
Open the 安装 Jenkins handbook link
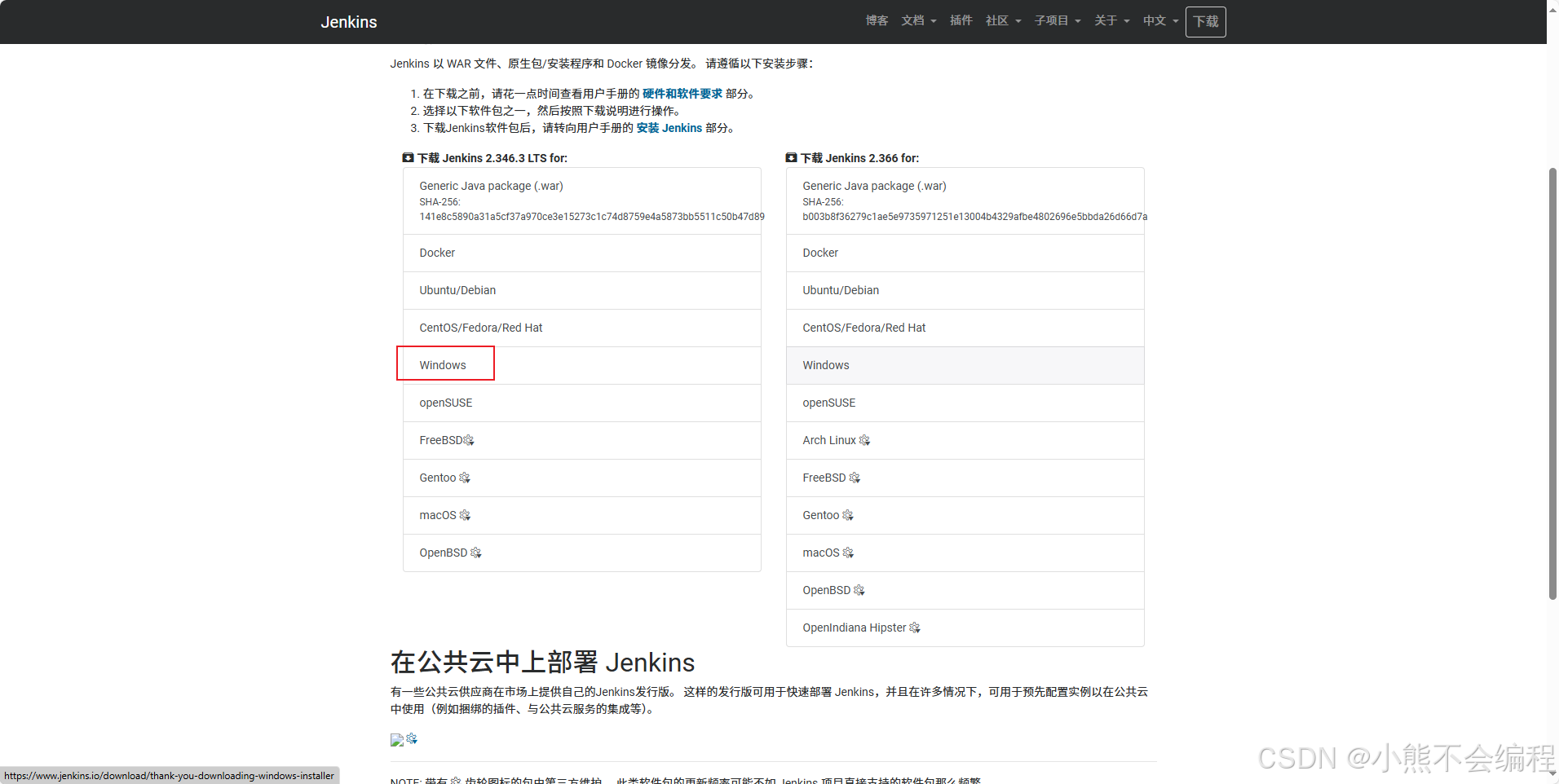click(669, 128)
